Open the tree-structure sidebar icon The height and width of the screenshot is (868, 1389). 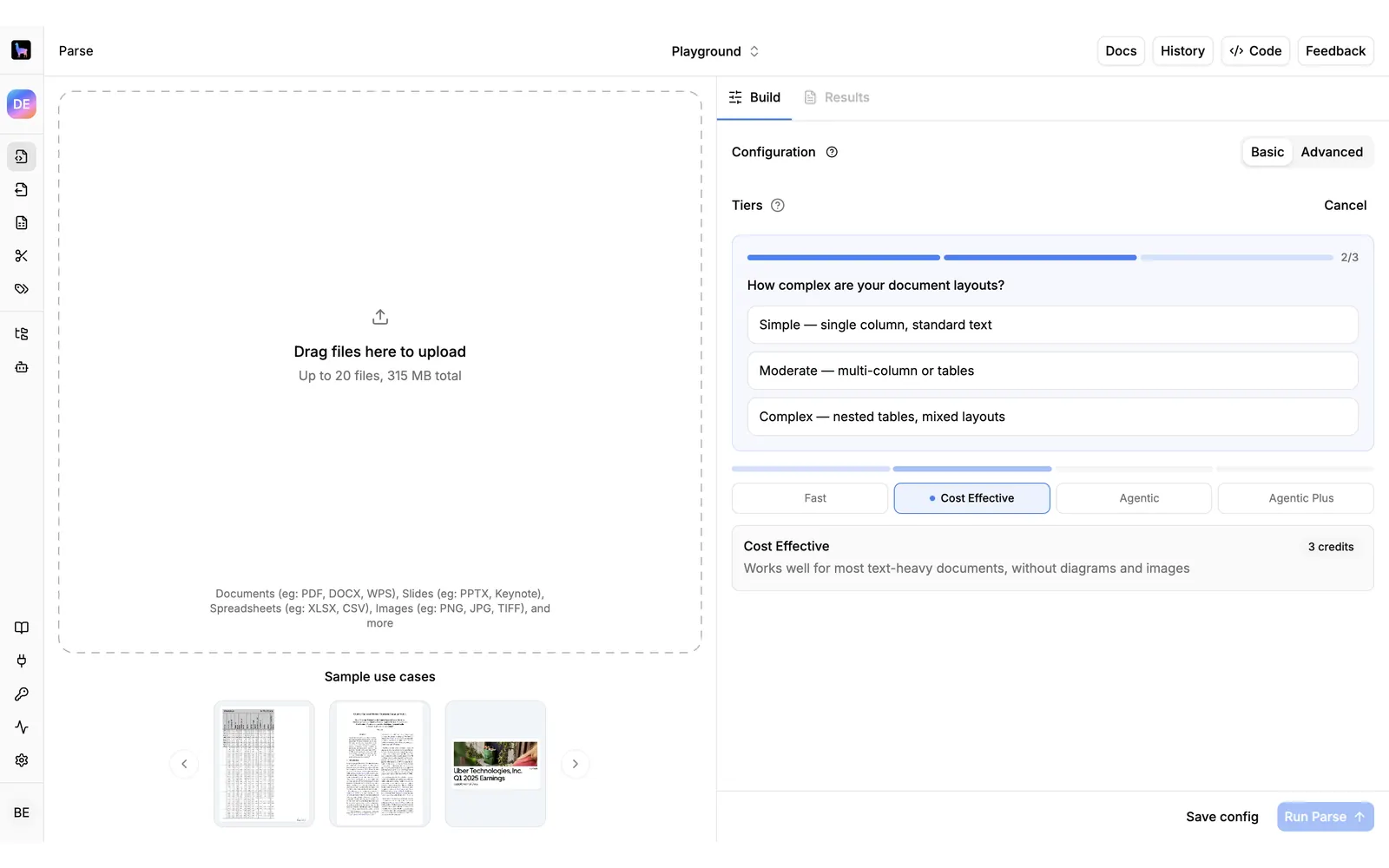pyautogui.click(x=22, y=334)
